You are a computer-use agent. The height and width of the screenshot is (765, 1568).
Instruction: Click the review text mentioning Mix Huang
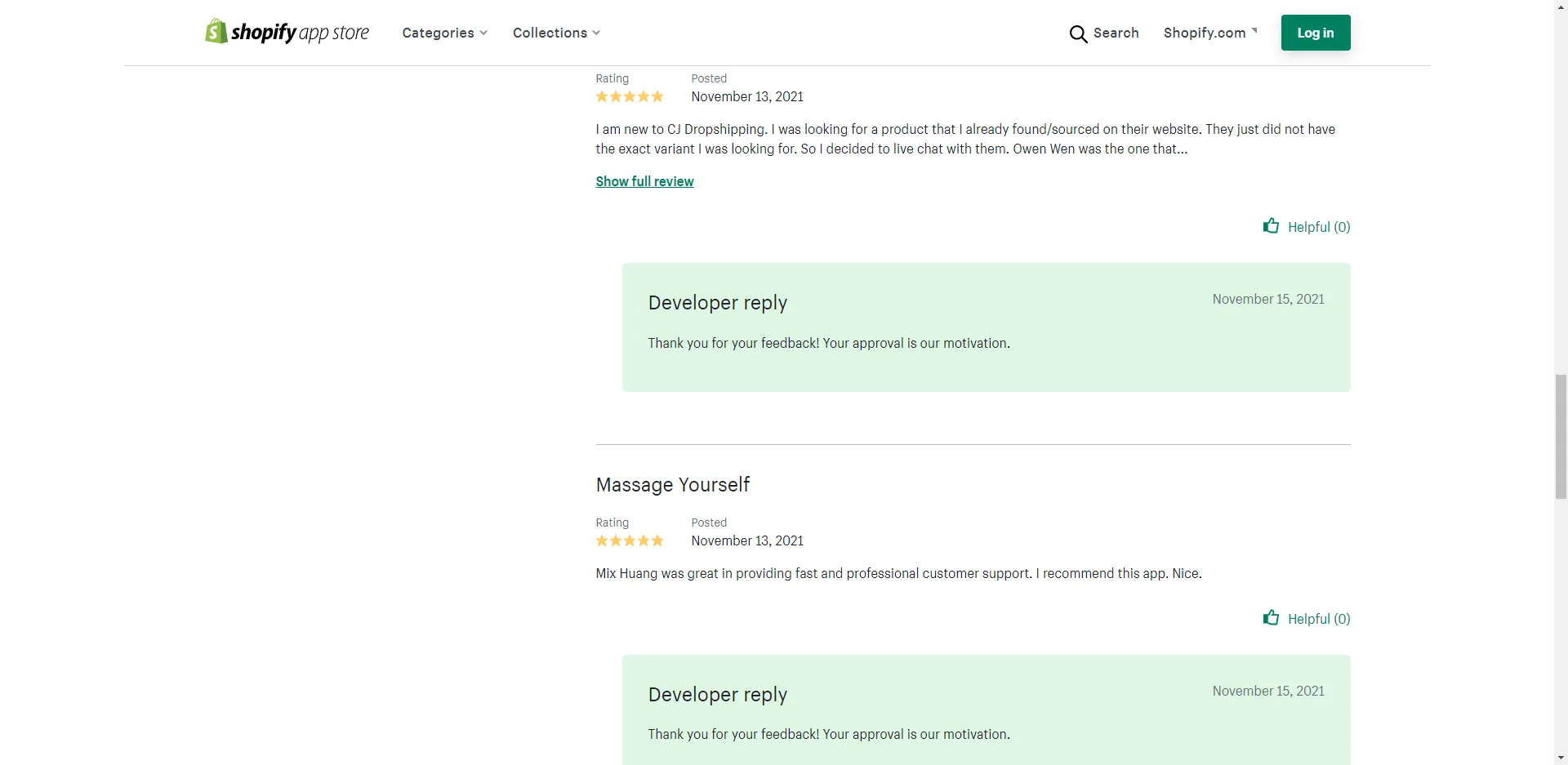pos(898,573)
